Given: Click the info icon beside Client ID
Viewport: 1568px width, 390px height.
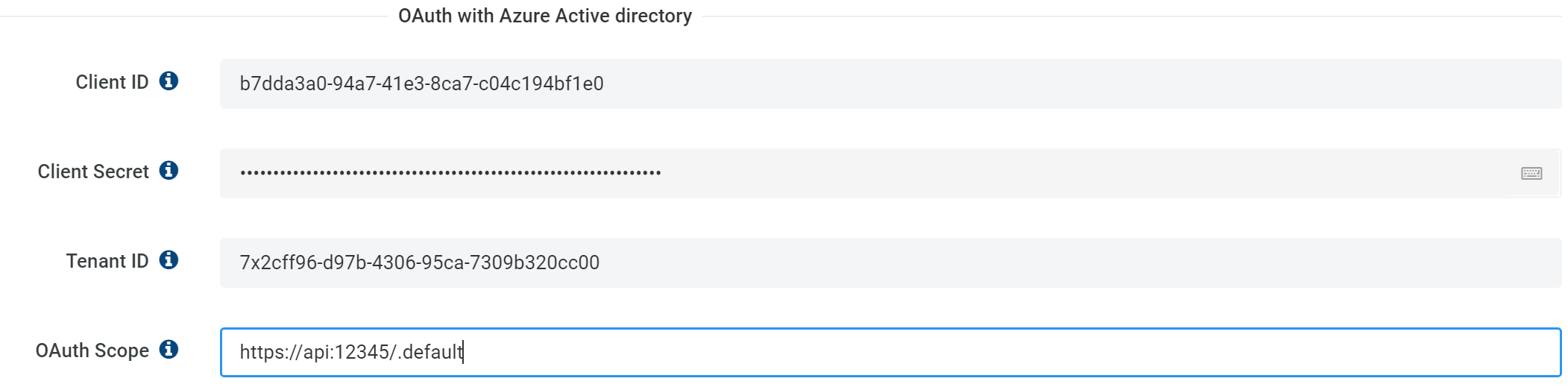Looking at the screenshot, I should [x=169, y=81].
